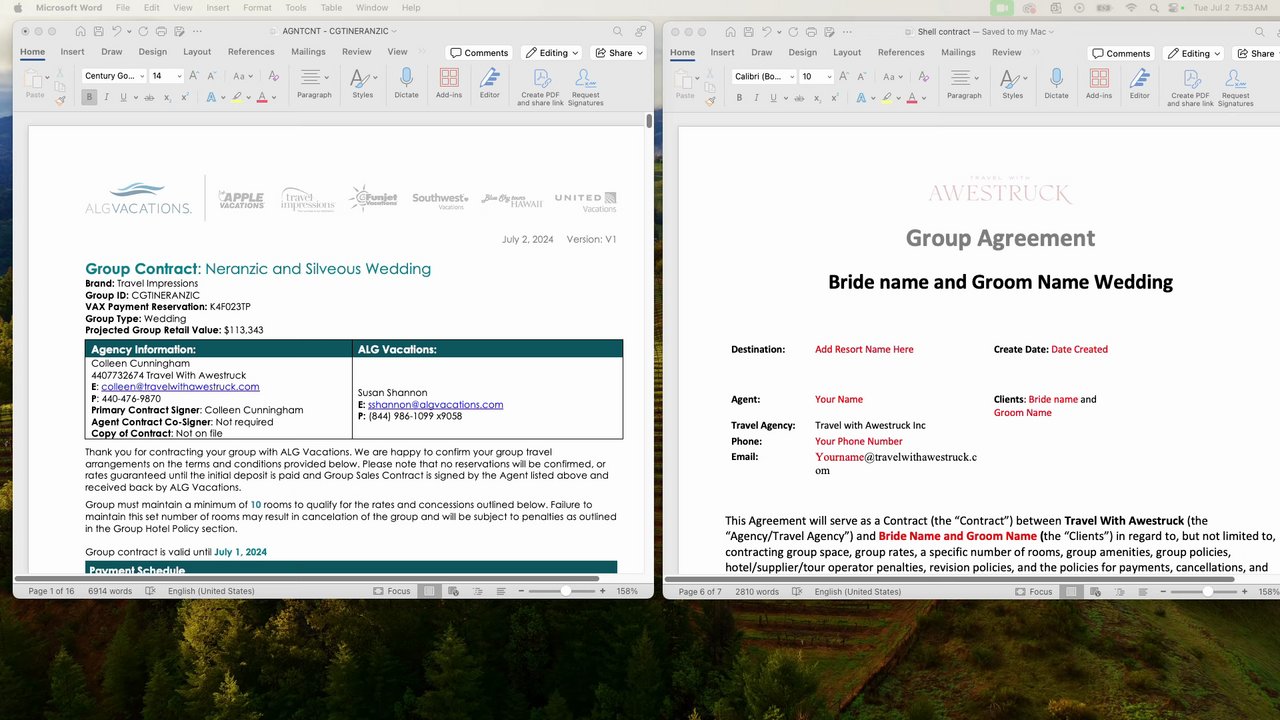Click Comments button in the AGNTCNT window
Viewport: 1280px width, 720px height.
[x=480, y=53]
